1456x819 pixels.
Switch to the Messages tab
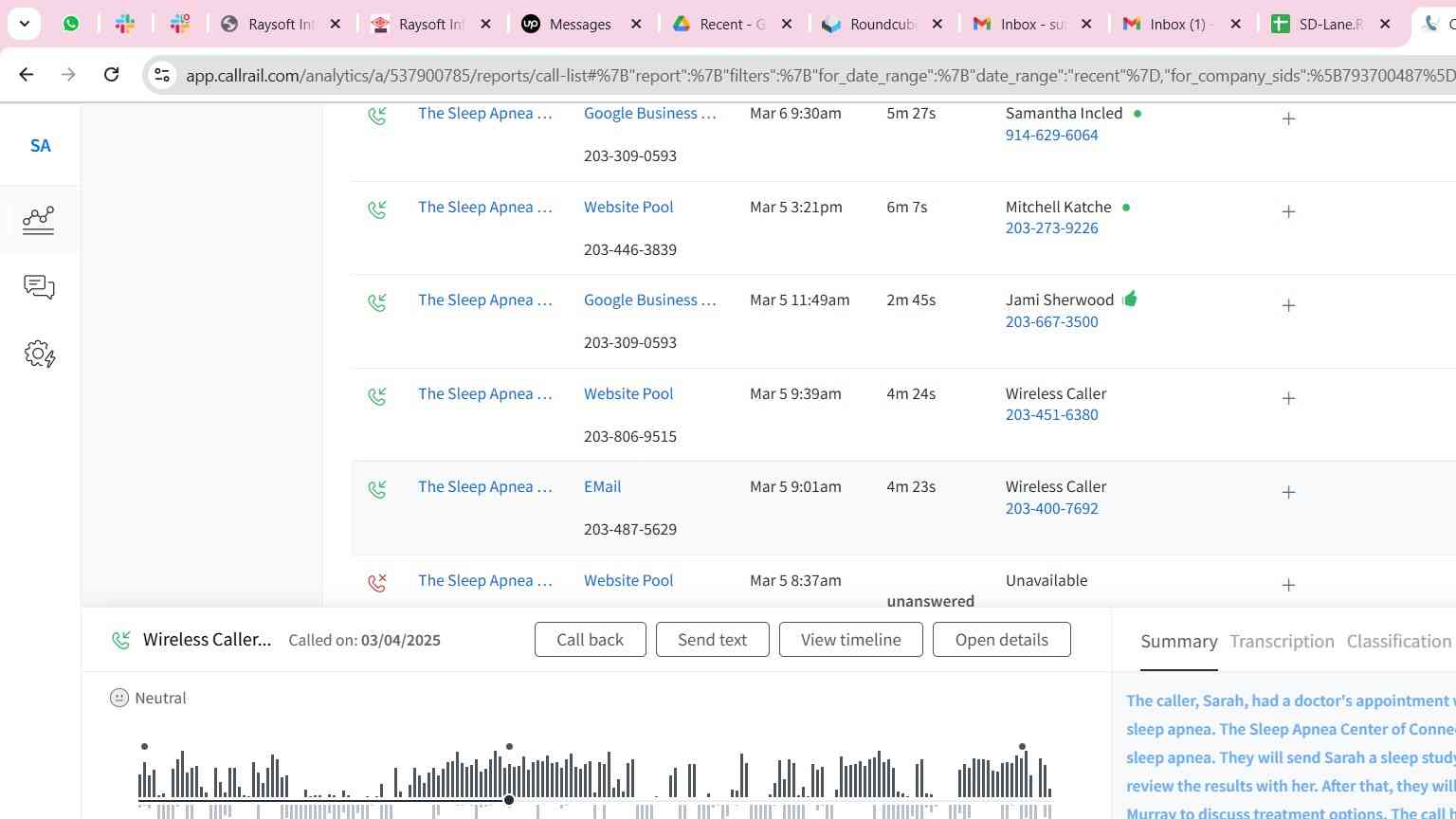tap(581, 24)
